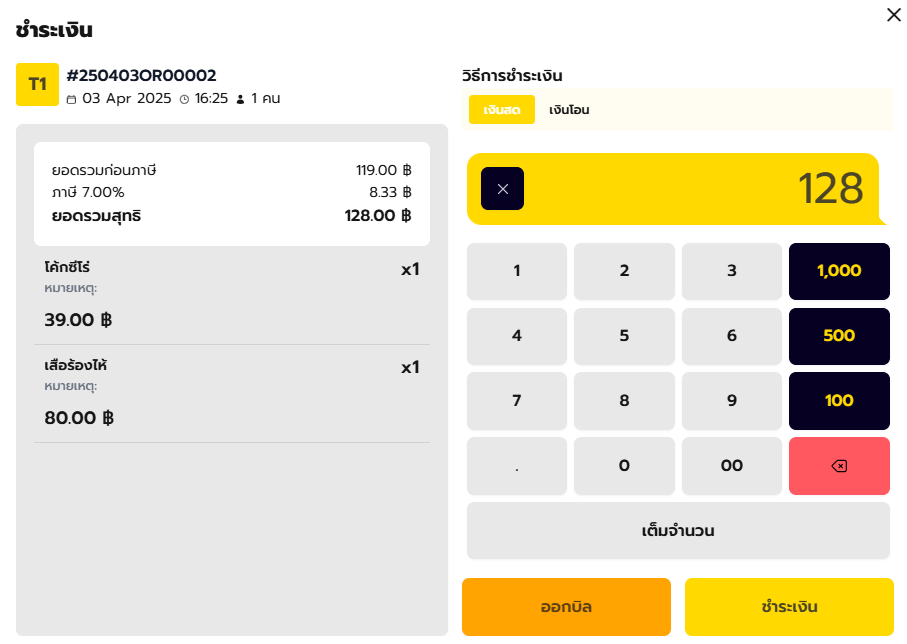Select the เสือร้องไห้ order item
The image size is (907, 644).
[232, 393]
